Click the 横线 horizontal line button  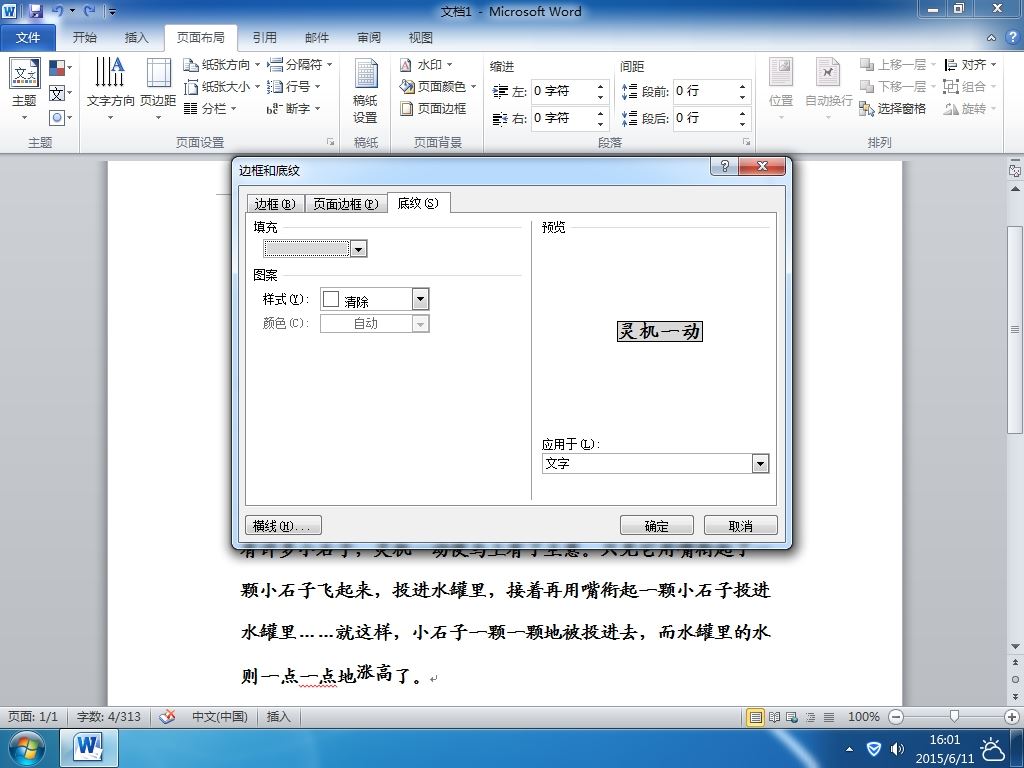click(283, 526)
